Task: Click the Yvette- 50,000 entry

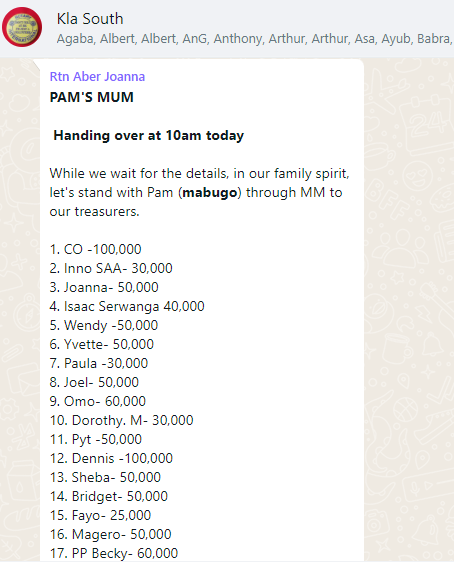Action: point(102,344)
